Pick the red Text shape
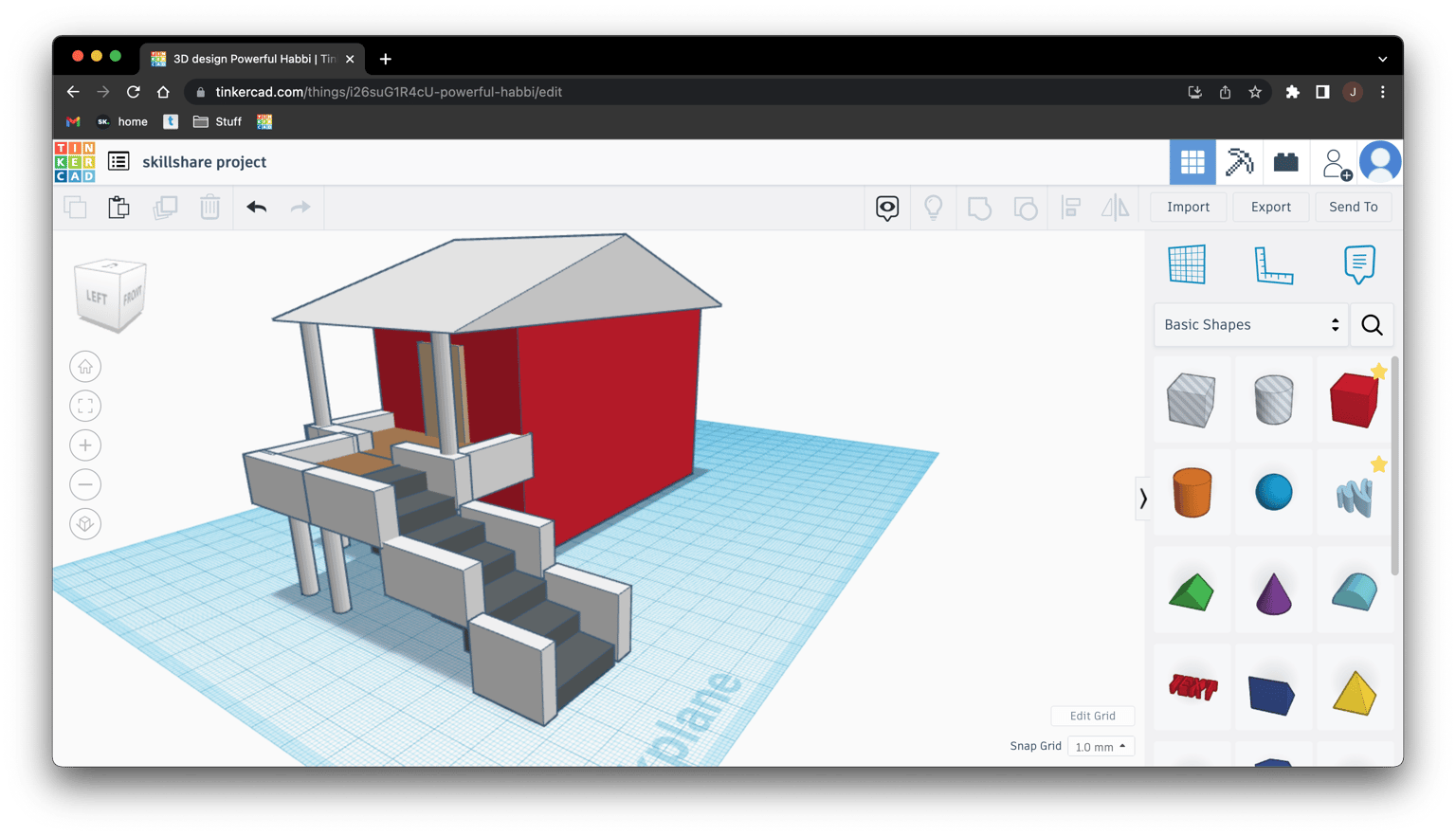This screenshot has width=1456, height=836. click(1192, 686)
